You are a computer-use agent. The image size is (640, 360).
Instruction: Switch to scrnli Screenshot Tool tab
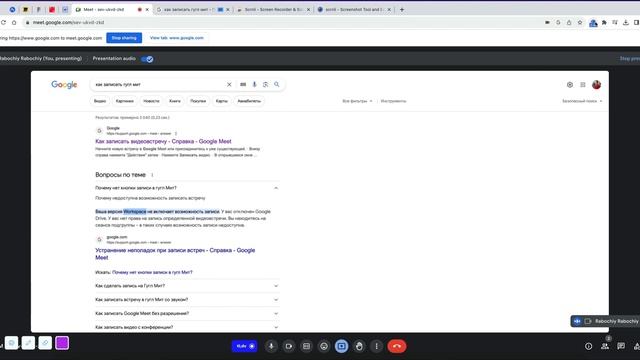[x=354, y=9]
